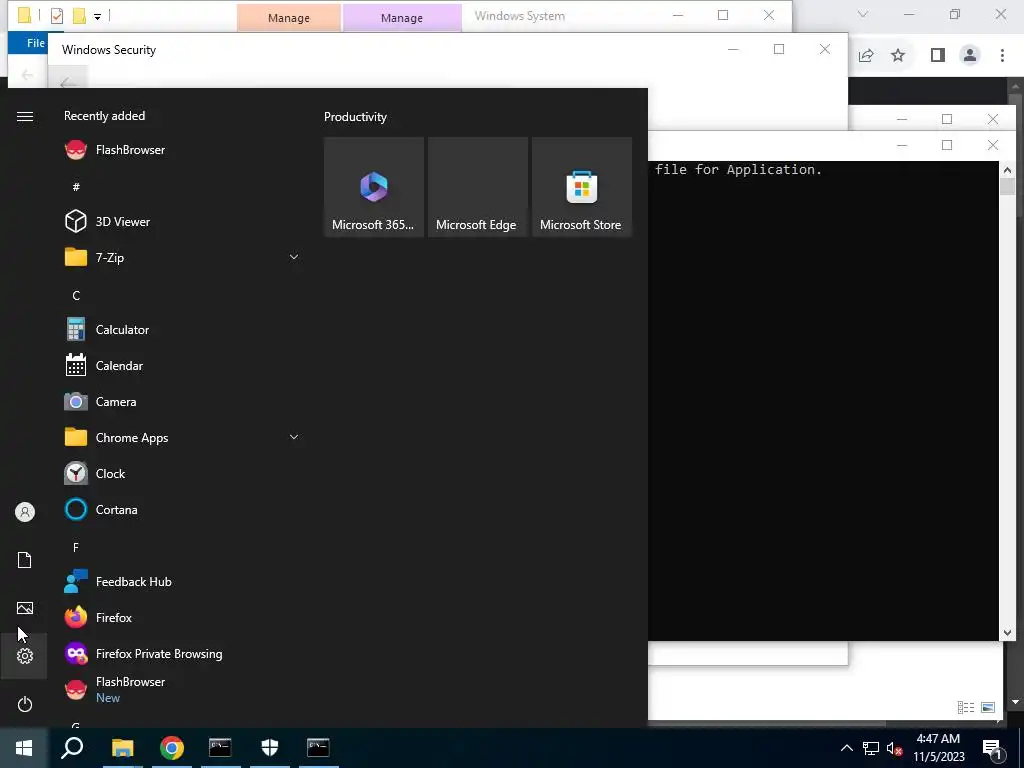Click the console window's scroll up arrow
Image resolution: width=1024 pixels, height=768 pixels.
pyautogui.click(x=1007, y=170)
